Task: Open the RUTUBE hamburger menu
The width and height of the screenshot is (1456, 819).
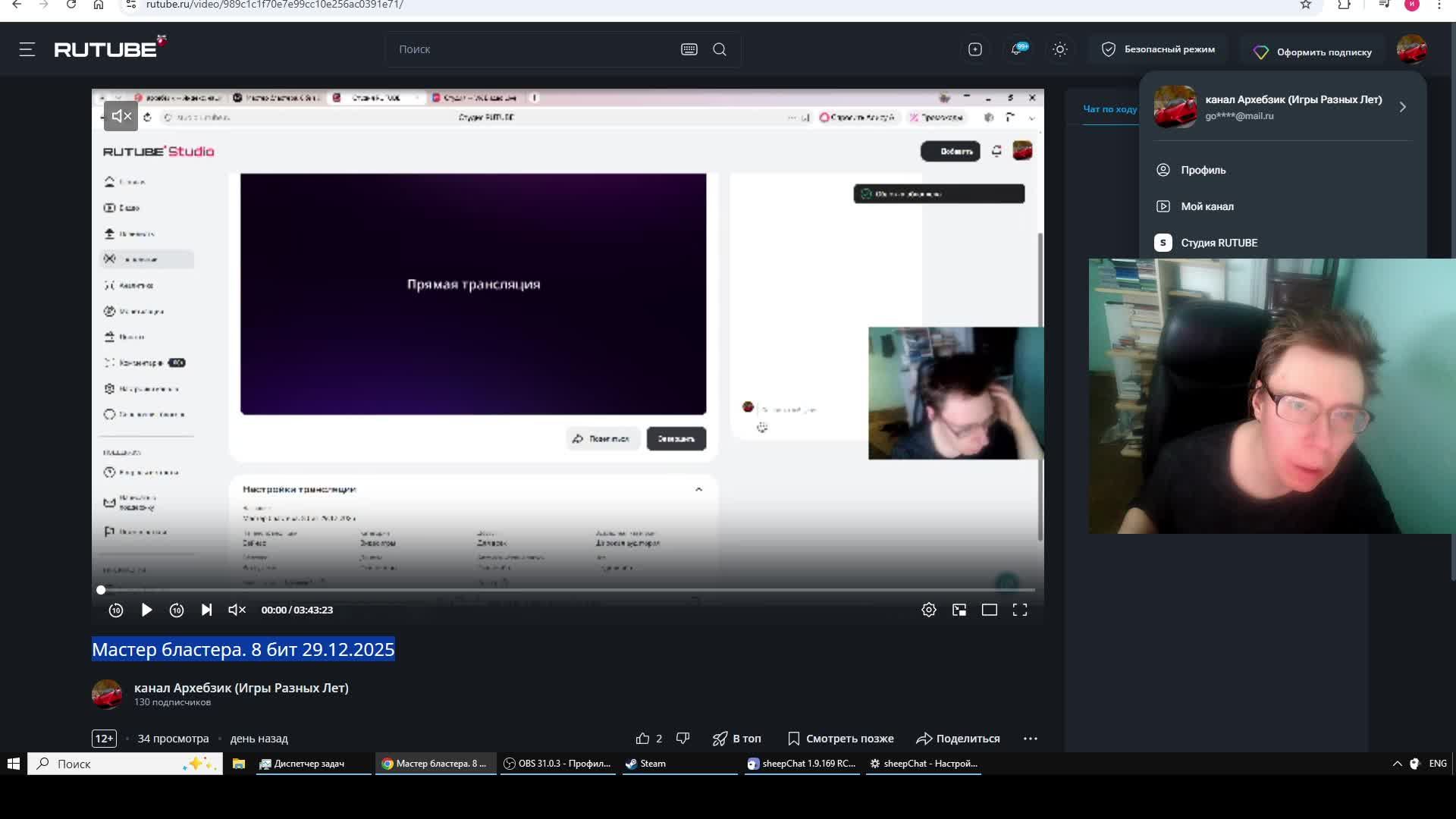Action: [27, 50]
